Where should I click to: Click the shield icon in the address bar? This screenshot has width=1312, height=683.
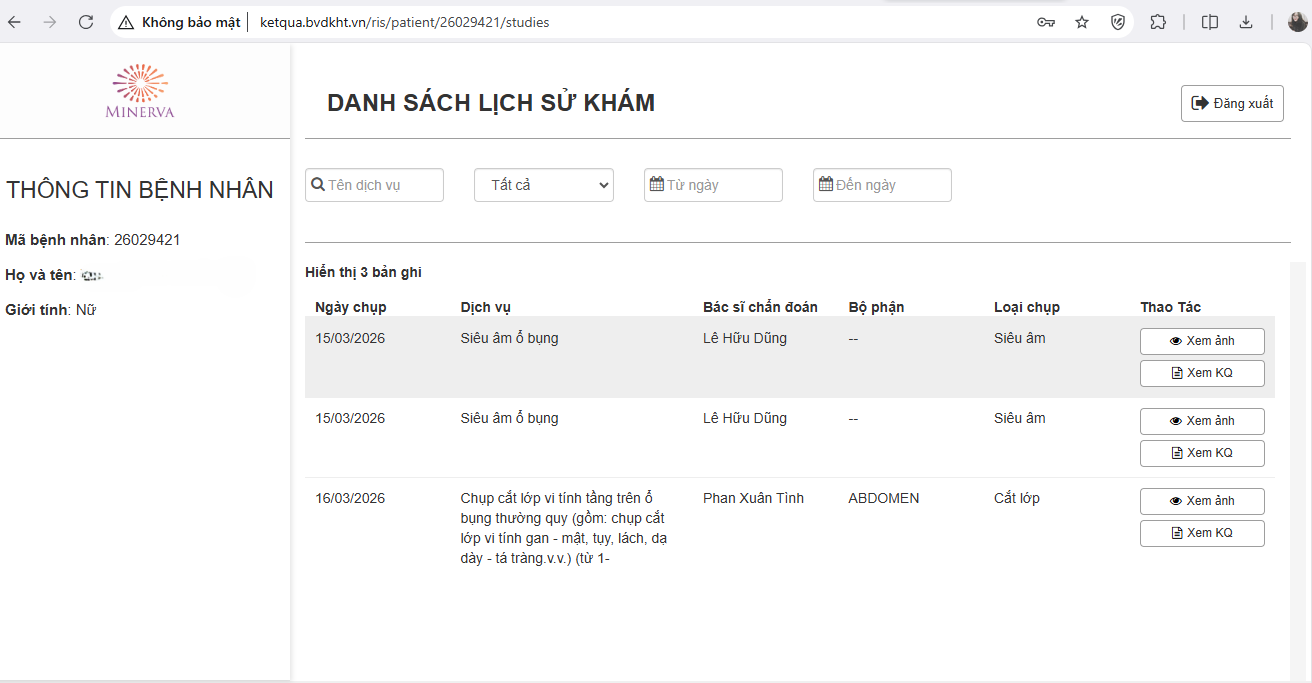click(x=1118, y=22)
